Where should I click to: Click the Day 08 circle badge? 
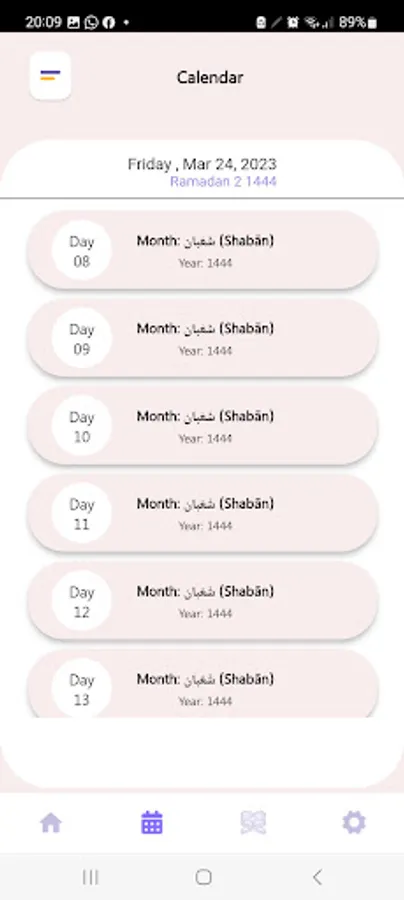point(81,250)
